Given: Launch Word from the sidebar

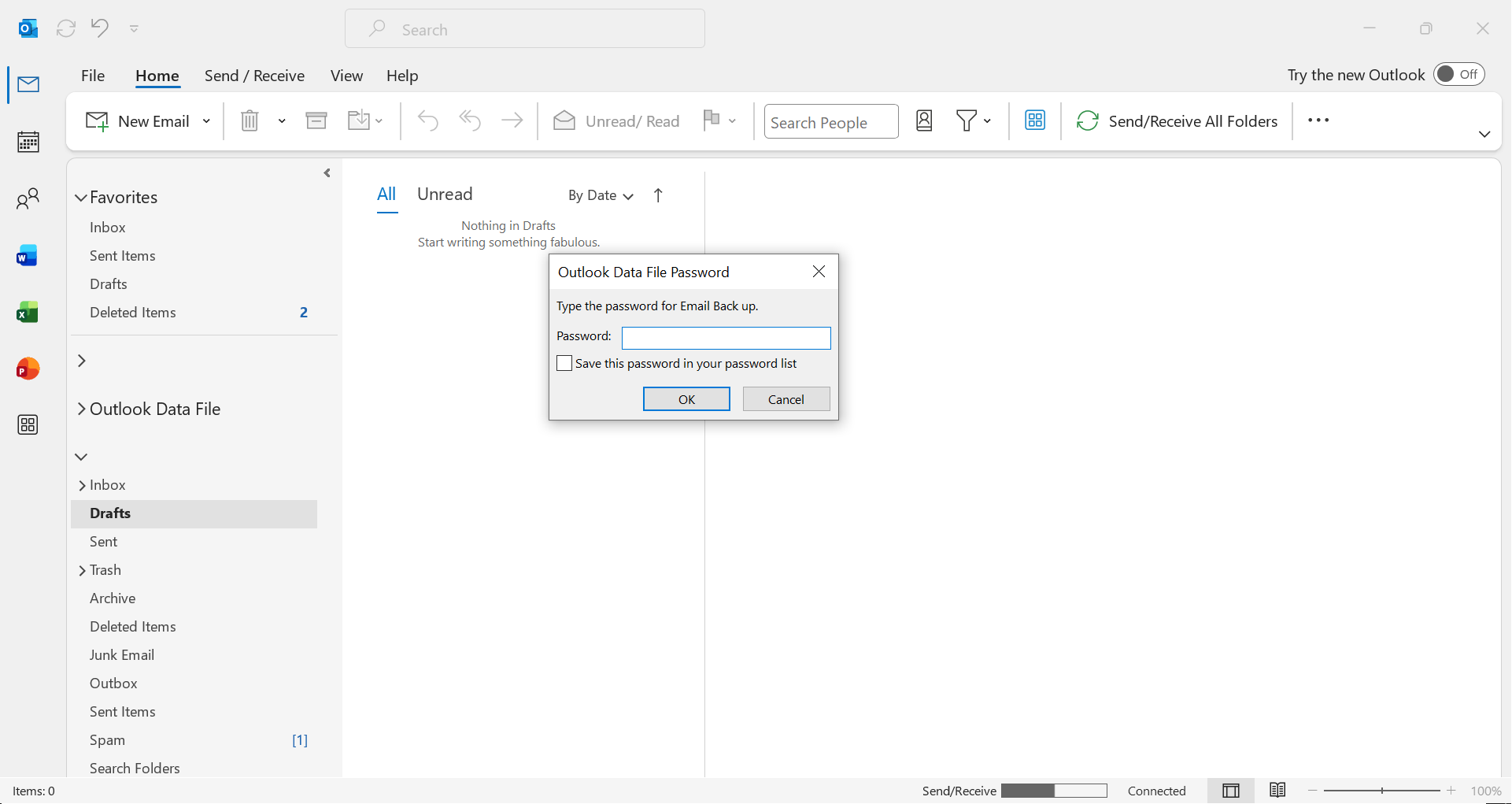Looking at the screenshot, I should (28, 256).
